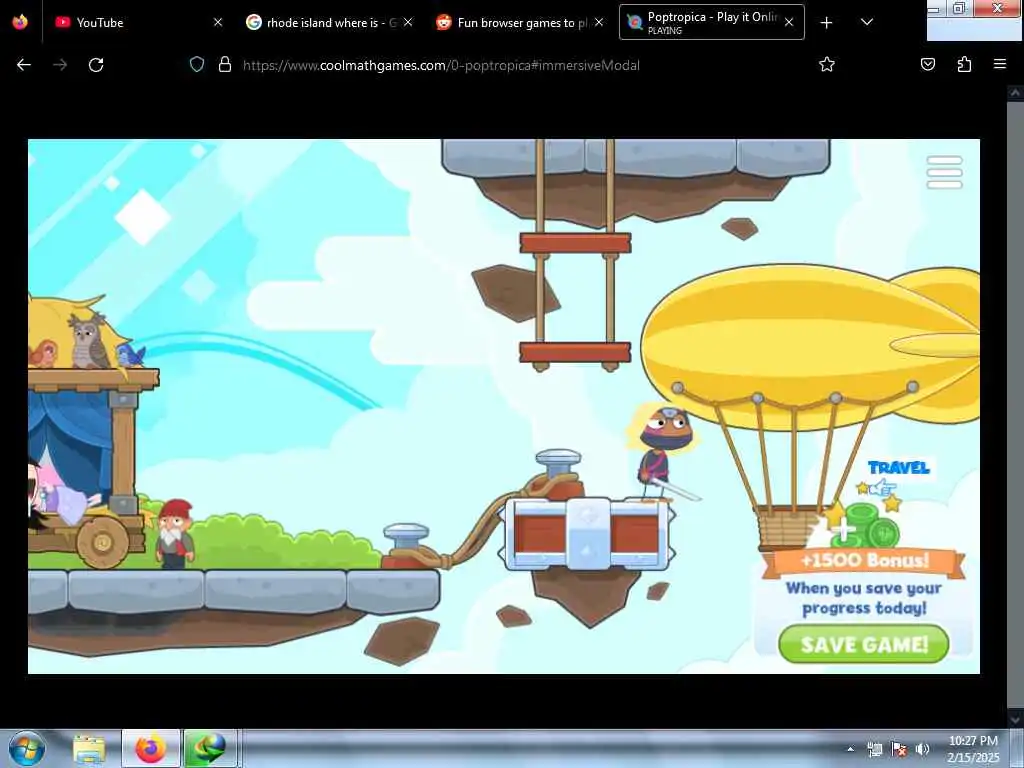This screenshot has height=768, width=1024.
Task: Click the SAVE GAME! button
Action: [863, 644]
